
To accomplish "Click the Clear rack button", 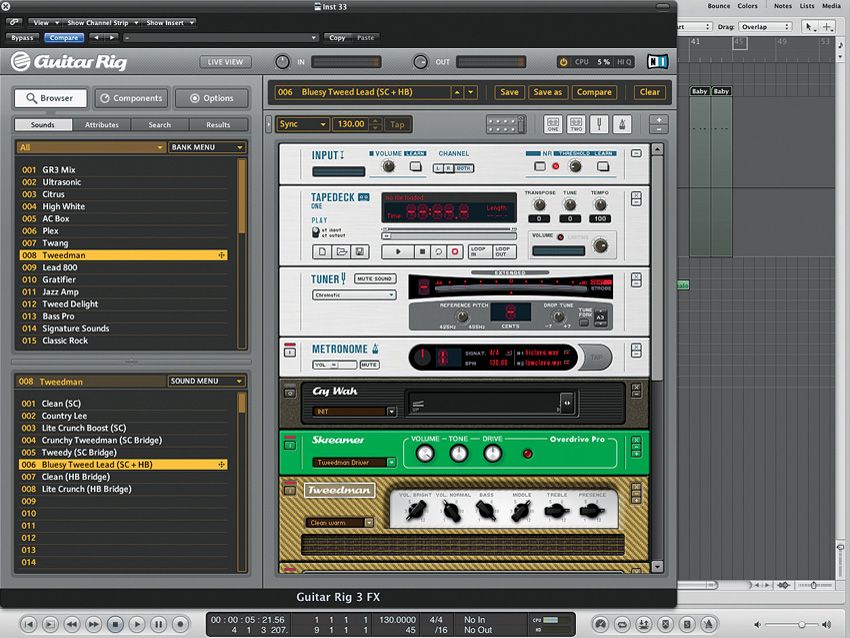I will (649, 92).
